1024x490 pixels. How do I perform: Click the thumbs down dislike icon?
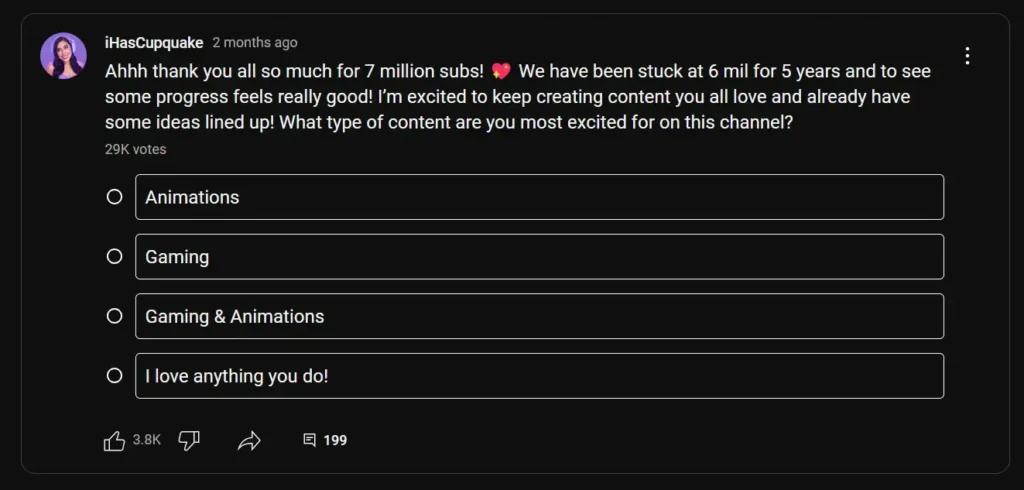[188, 440]
